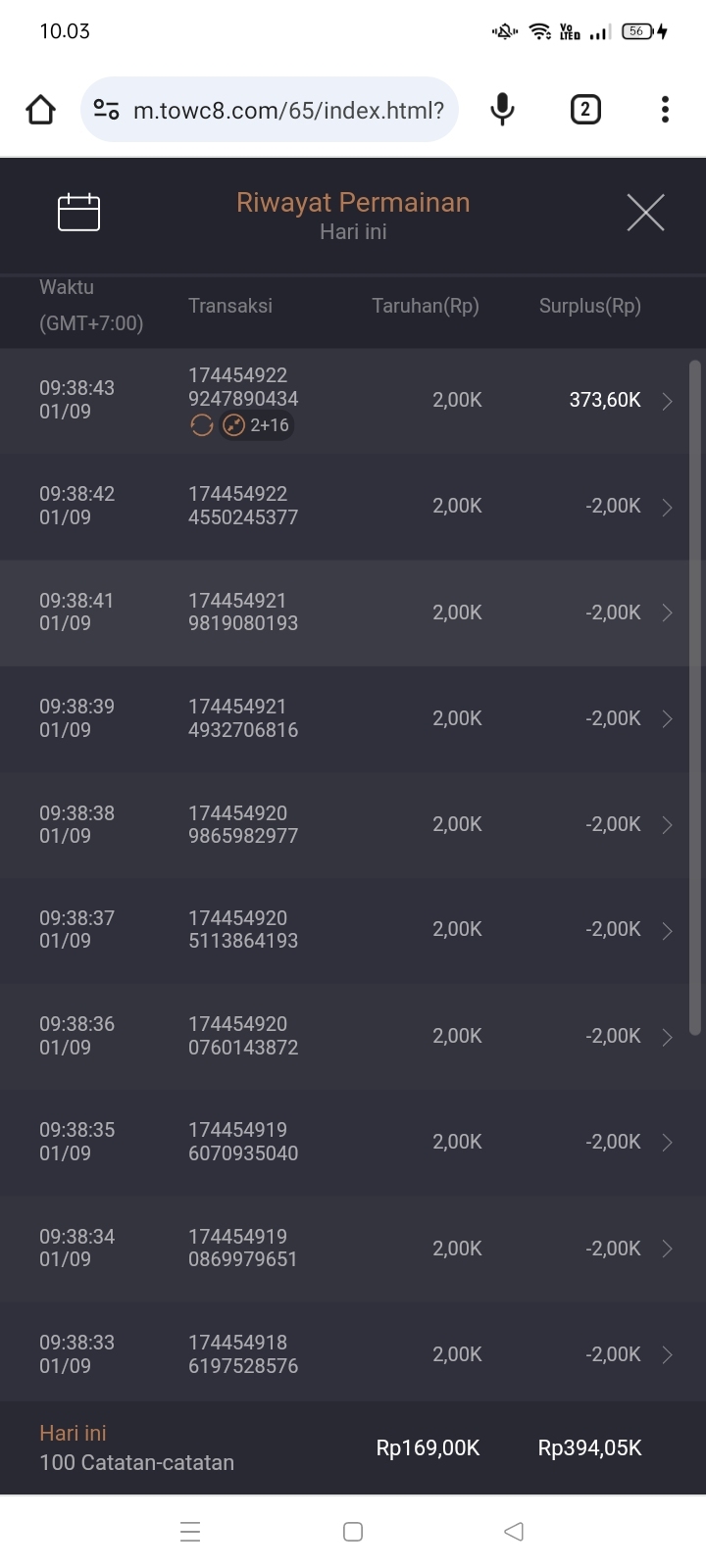Tap the browser home icon
This screenshot has width=706, height=1568.
(41, 110)
